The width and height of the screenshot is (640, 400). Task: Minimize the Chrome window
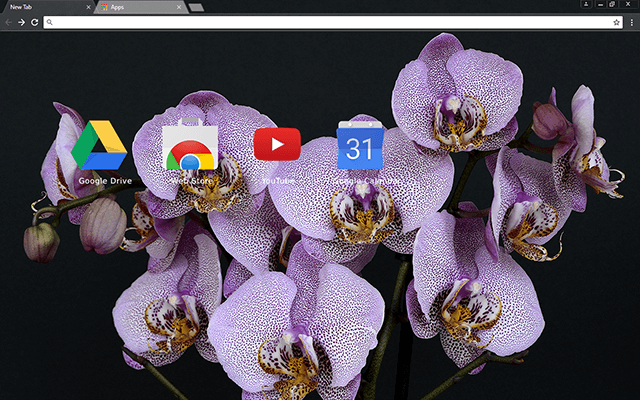600,4
